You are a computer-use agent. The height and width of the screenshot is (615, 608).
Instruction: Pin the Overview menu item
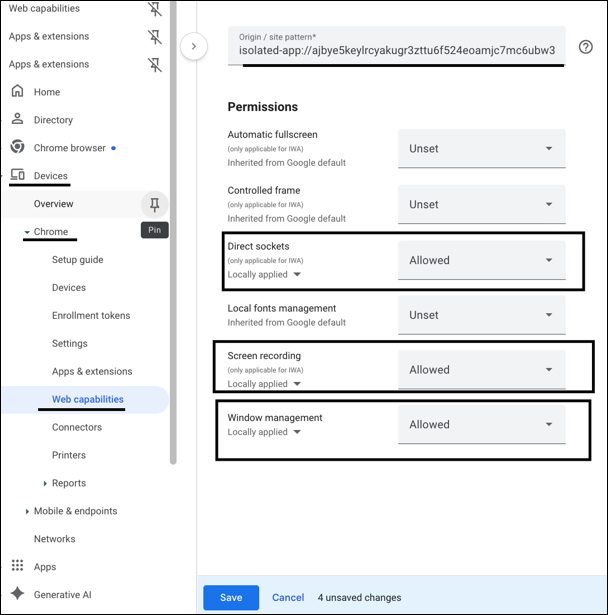pos(154,204)
